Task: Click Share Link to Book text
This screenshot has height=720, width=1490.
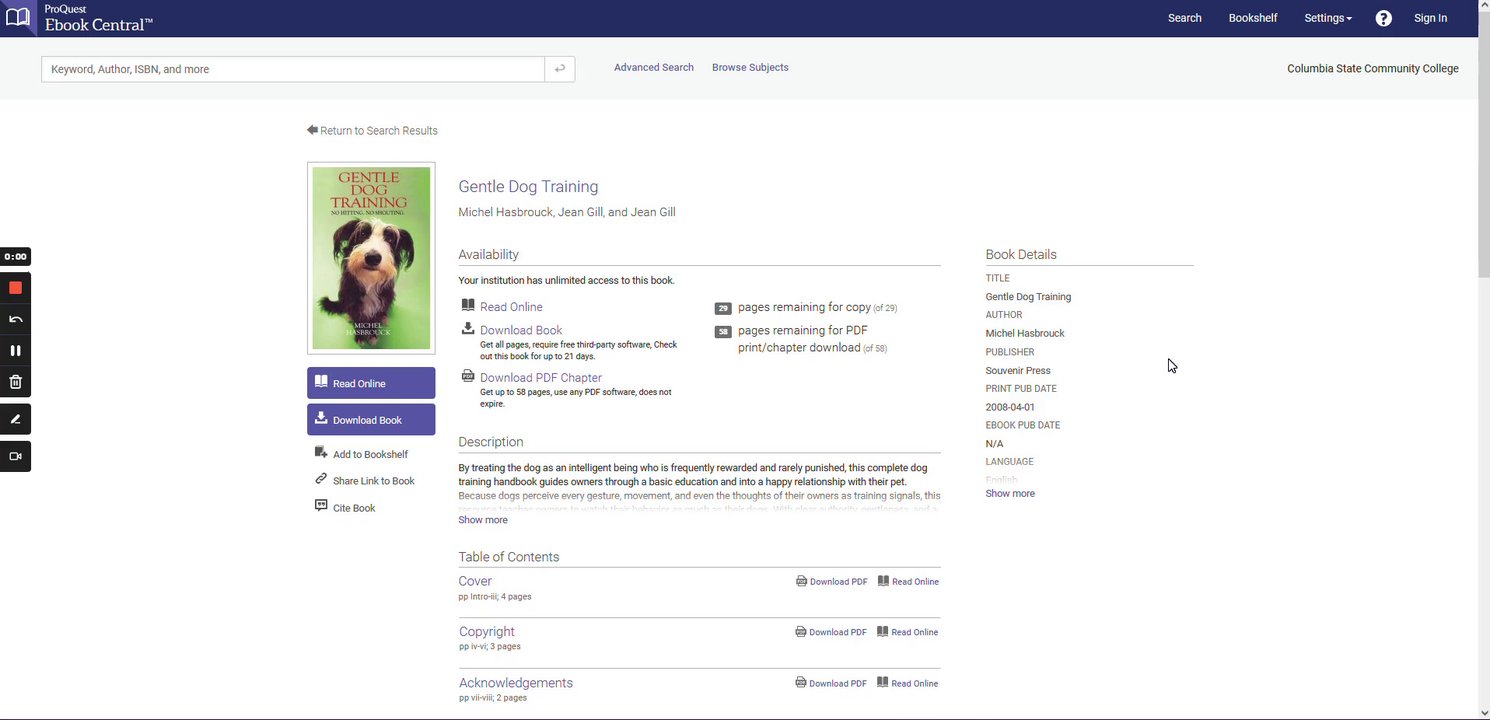Action: pos(374,481)
